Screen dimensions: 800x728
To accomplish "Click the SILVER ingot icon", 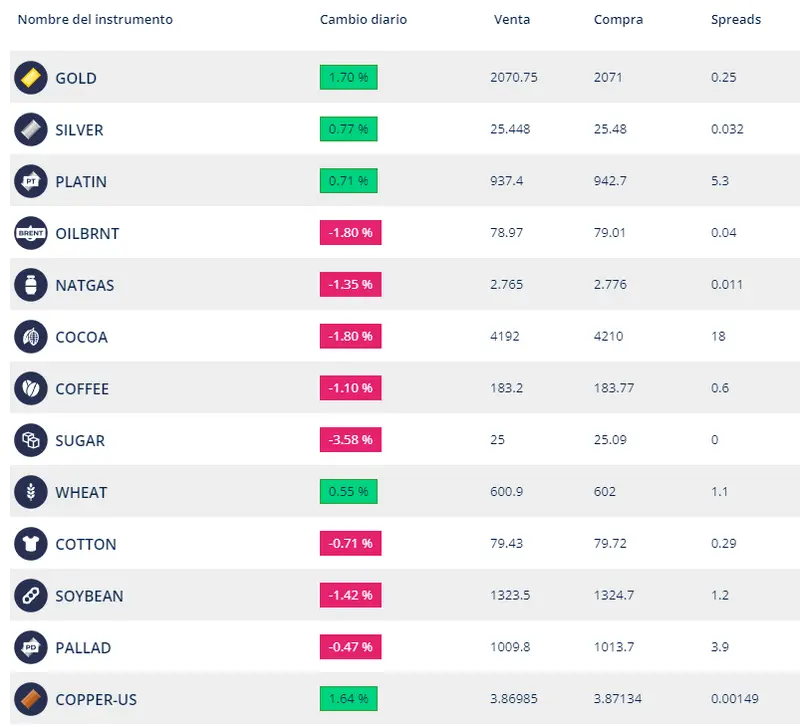I will coord(31,130).
